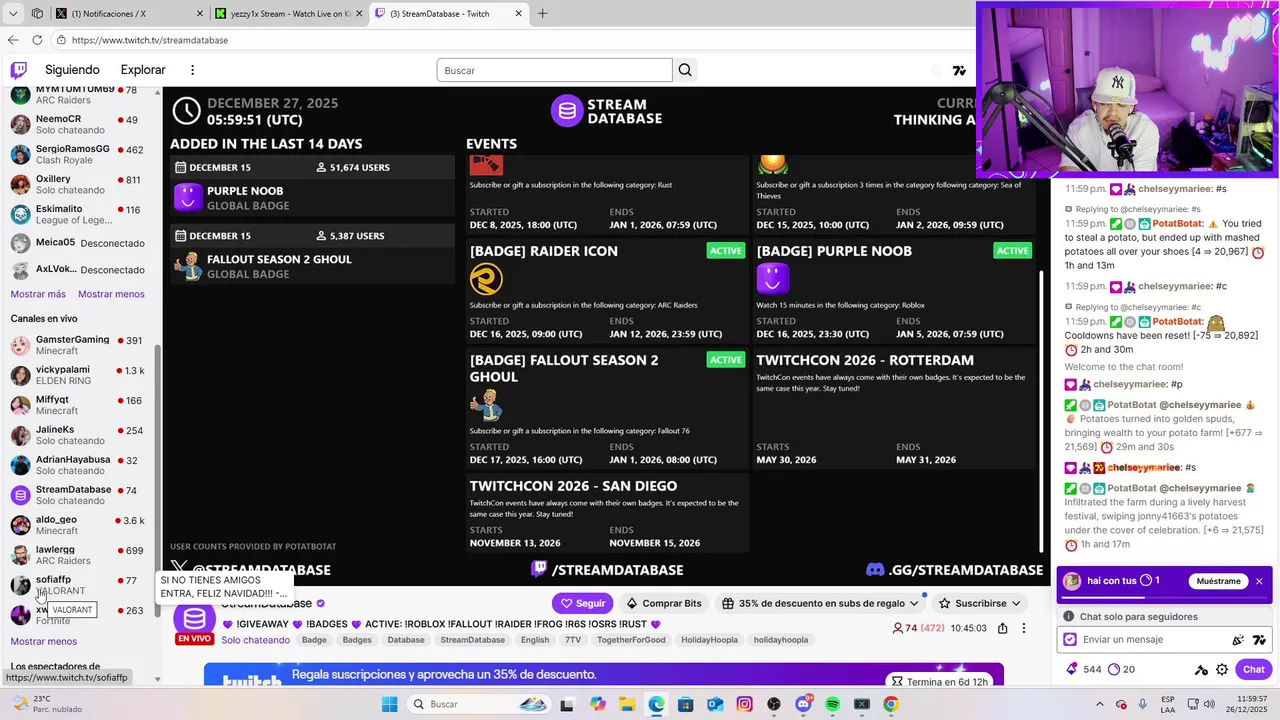Open Windows Start menu

(389, 704)
